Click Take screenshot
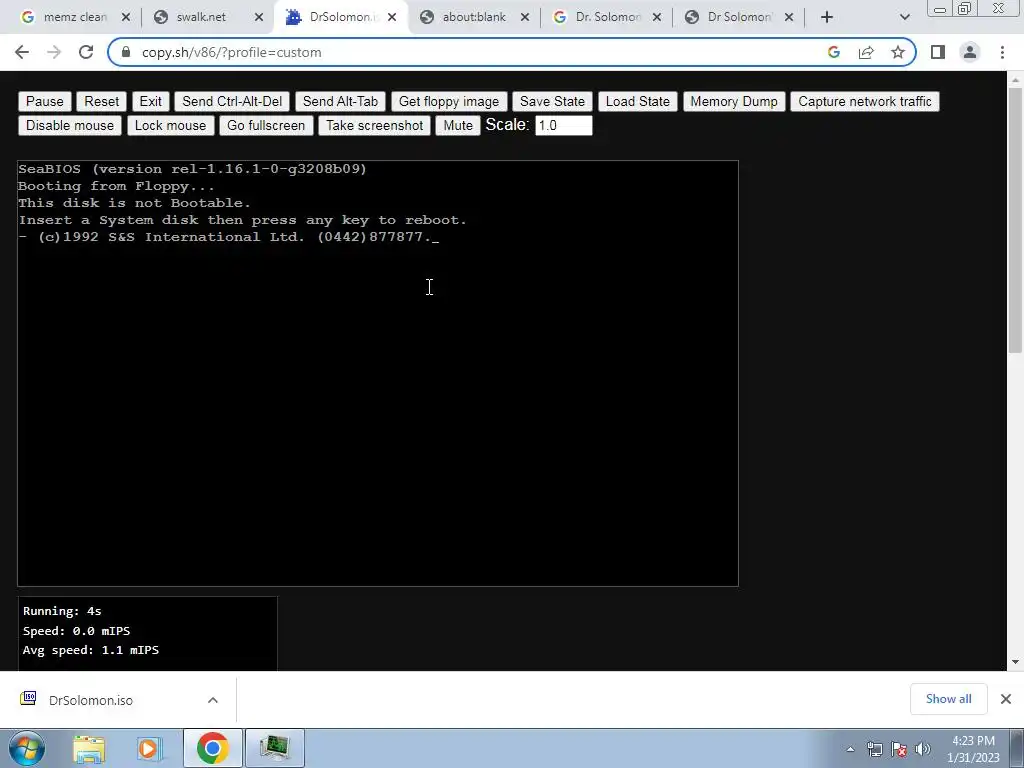Screen dimensions: 1024x768 (374, 125)
